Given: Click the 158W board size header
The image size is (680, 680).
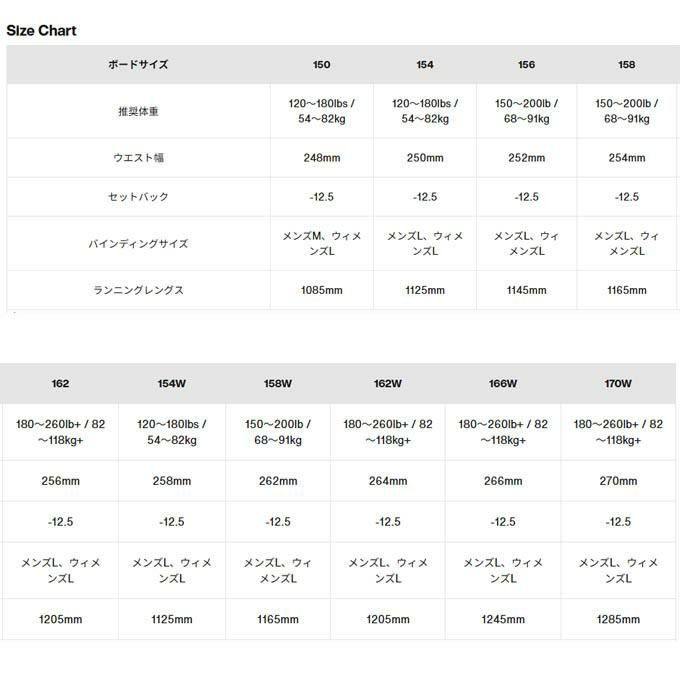Looking at the screenshot, I should [278, 383].
